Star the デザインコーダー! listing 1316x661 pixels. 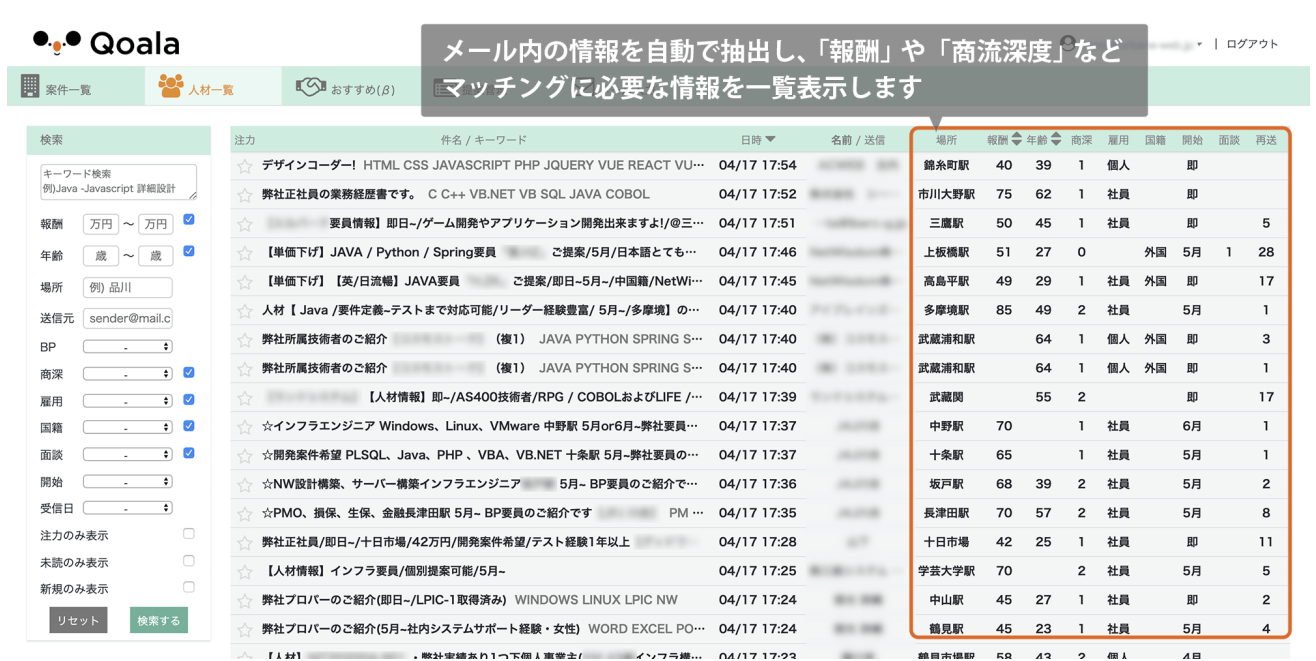(x=244, y=165)
